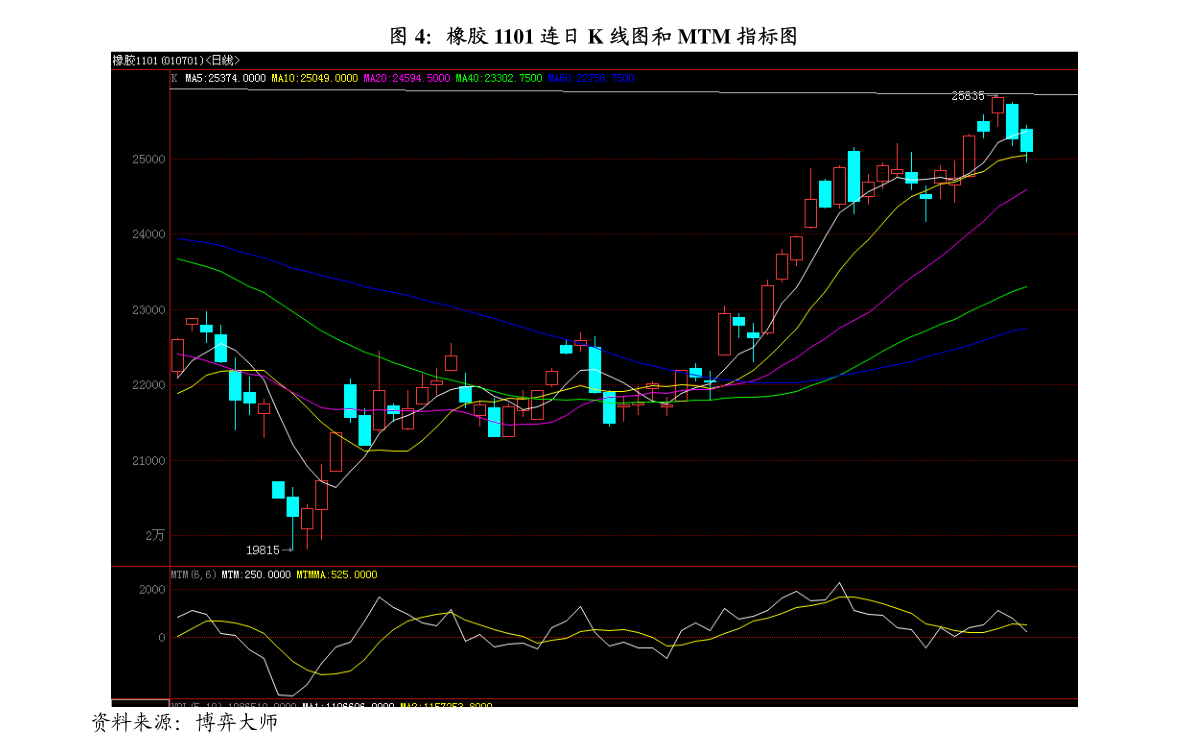
Task: Click the empty box at bottom-left corner
Action: 139,703
